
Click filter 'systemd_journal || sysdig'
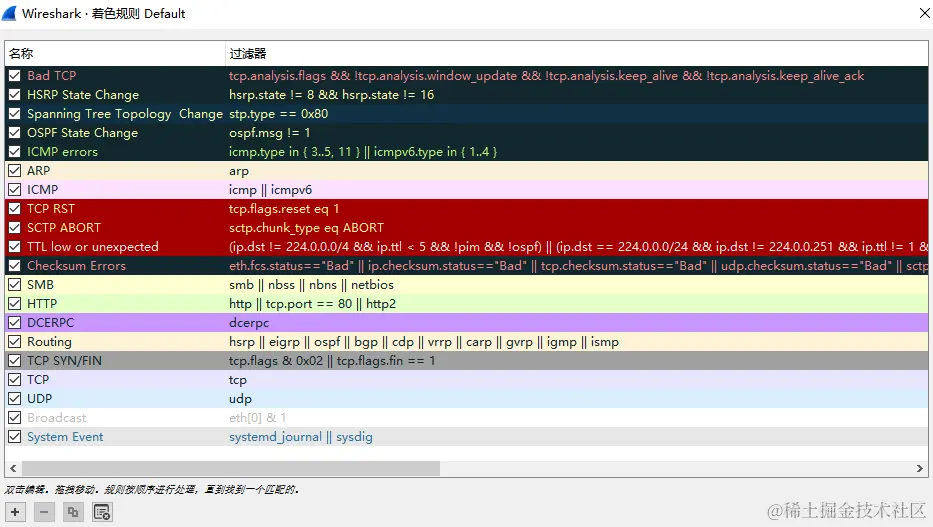click(300, 437)
